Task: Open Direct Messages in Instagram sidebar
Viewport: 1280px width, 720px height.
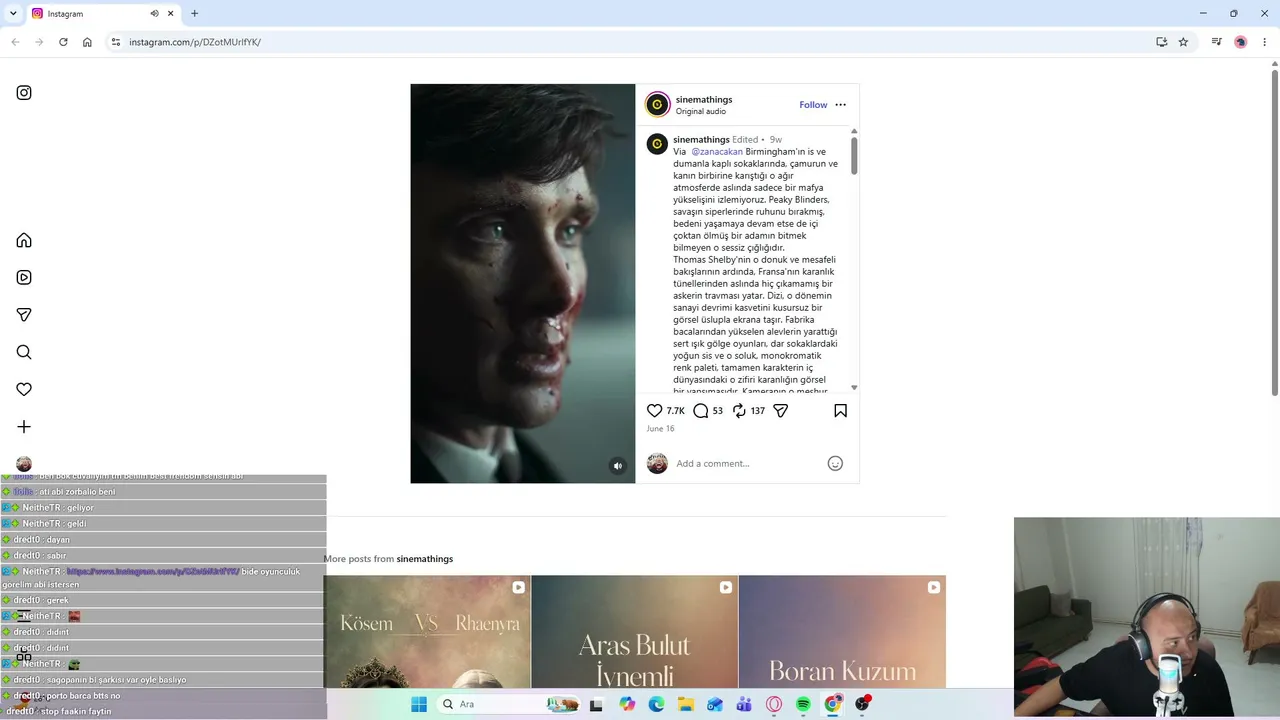Action: (x=24, y=315)
